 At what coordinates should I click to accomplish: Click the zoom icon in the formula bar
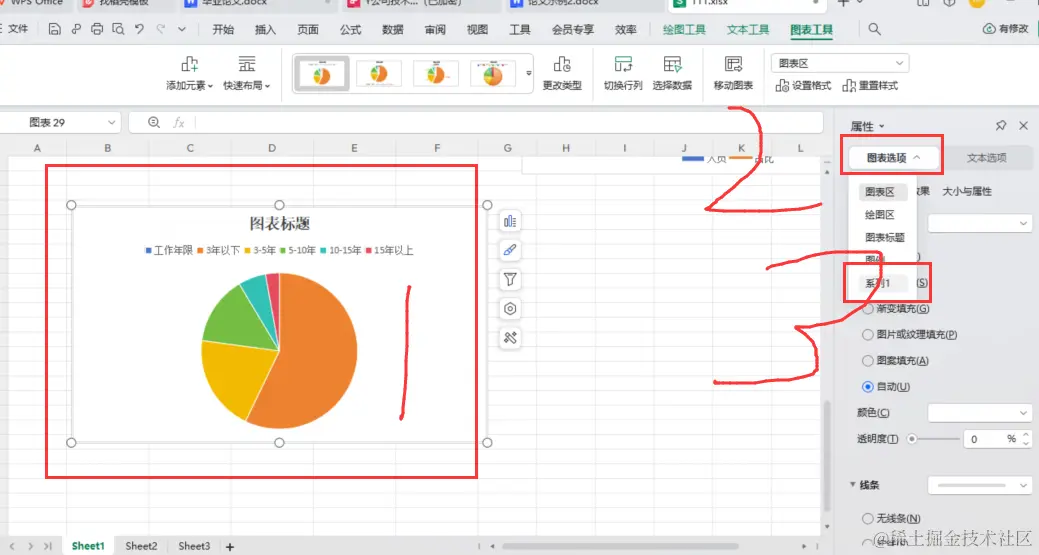[x=154, y=123]
